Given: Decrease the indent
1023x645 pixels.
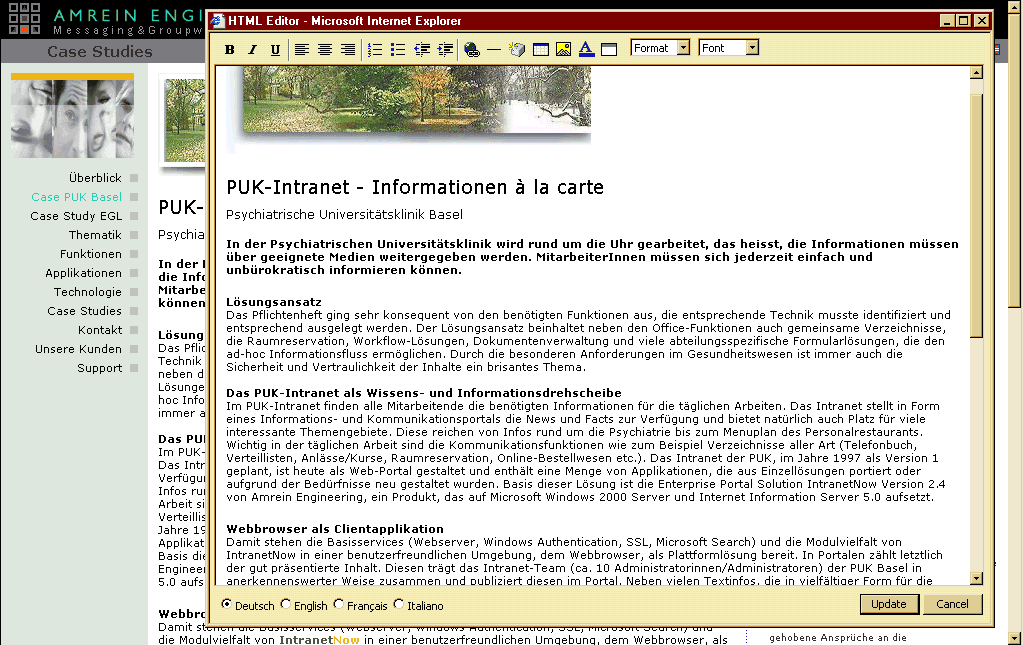Looking at the screenshot, I should tap(422, 50).
